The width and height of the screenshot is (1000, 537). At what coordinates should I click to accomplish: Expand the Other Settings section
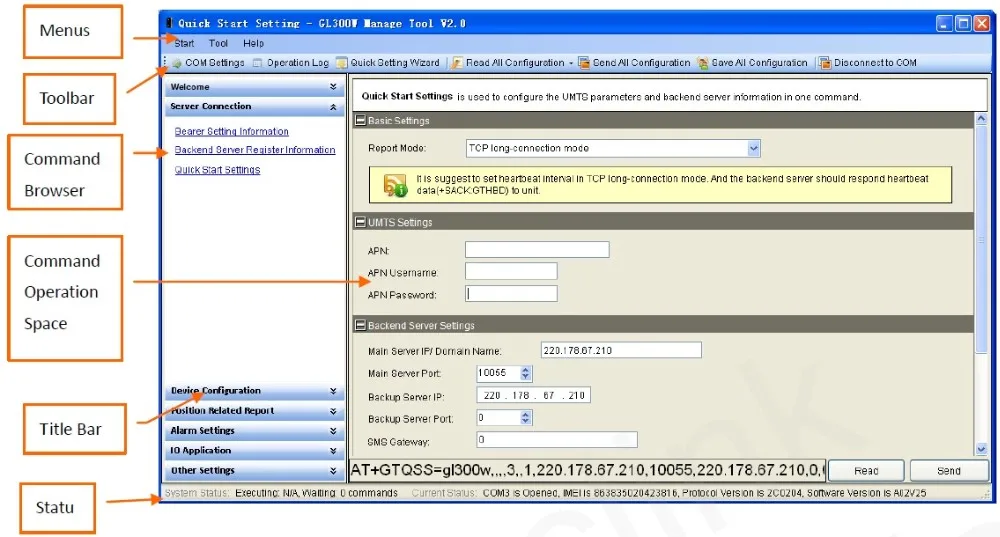[254, 470]
